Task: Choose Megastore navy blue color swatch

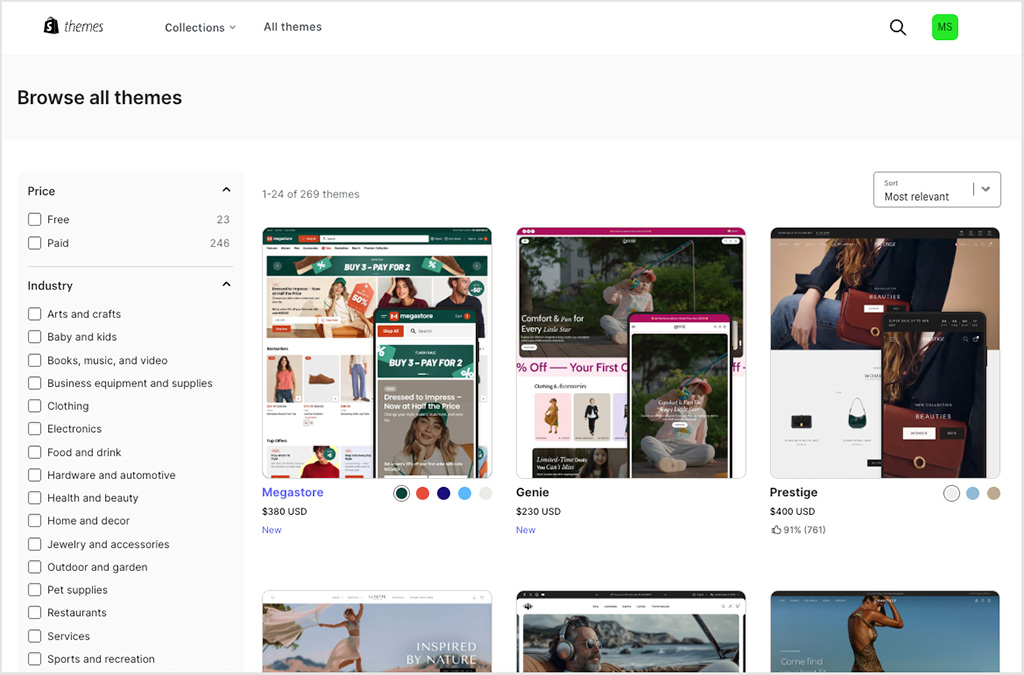Action: coord(443,494)
